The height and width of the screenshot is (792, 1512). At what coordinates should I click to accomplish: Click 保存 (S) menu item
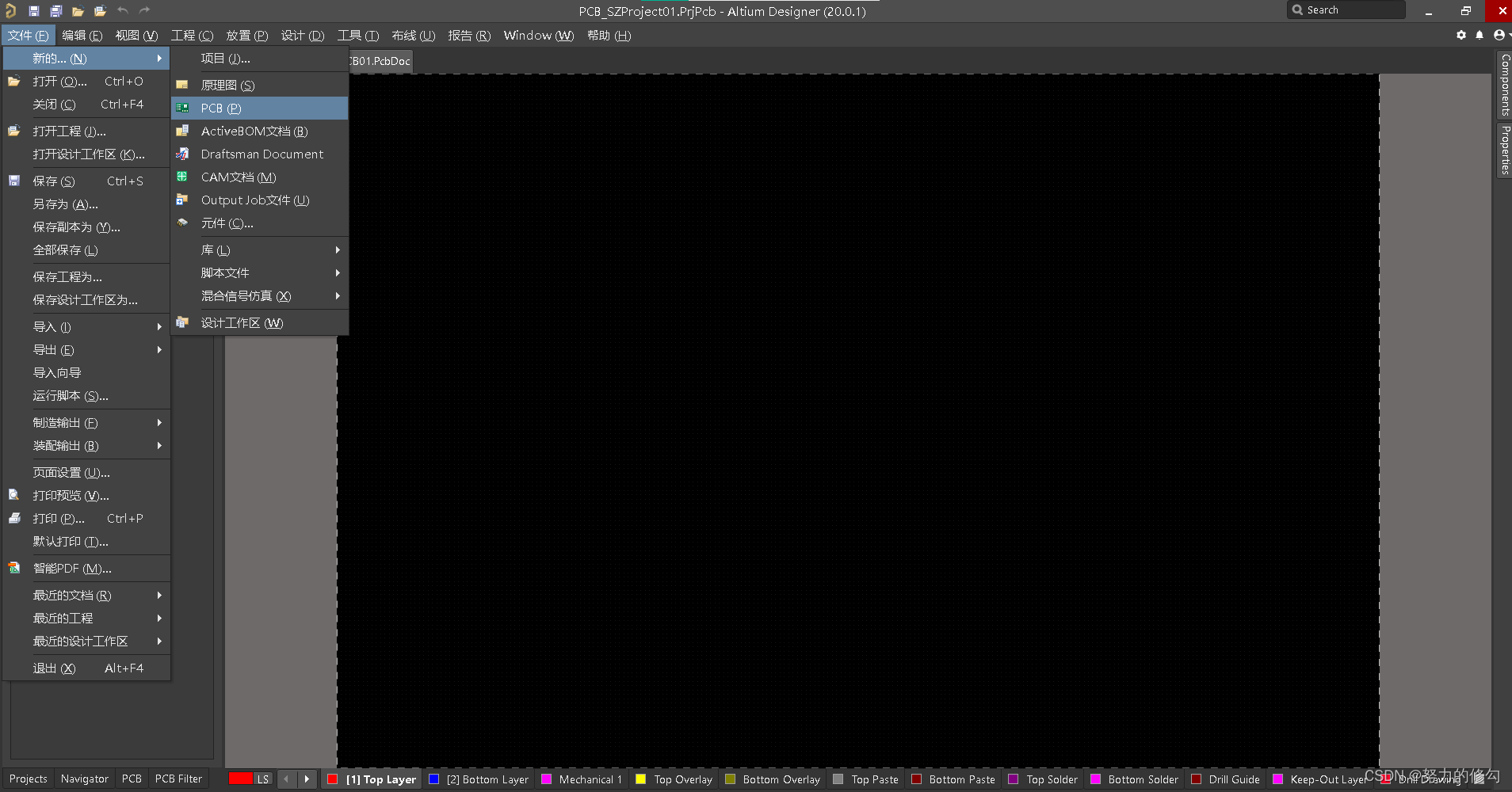coord(86,181)
